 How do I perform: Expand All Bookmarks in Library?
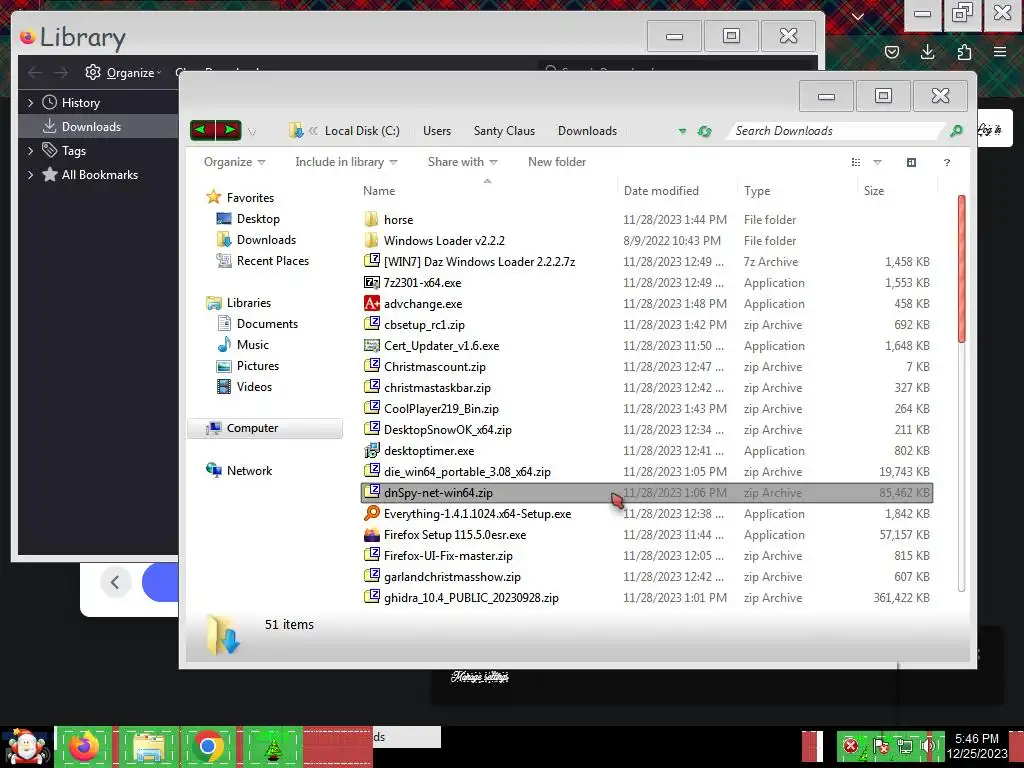click(30, 175)
